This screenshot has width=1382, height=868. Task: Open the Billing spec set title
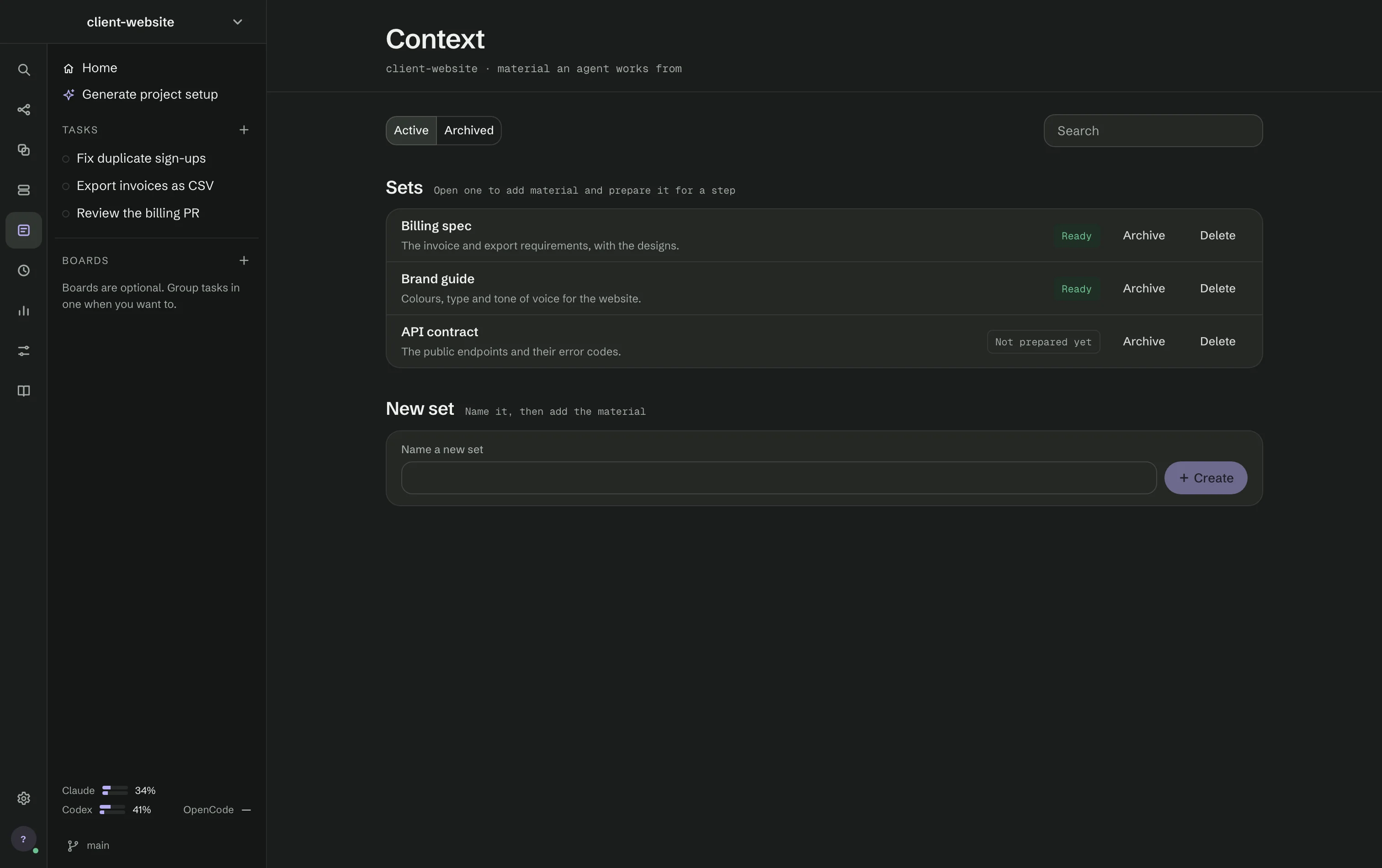[x=436, y=226]
